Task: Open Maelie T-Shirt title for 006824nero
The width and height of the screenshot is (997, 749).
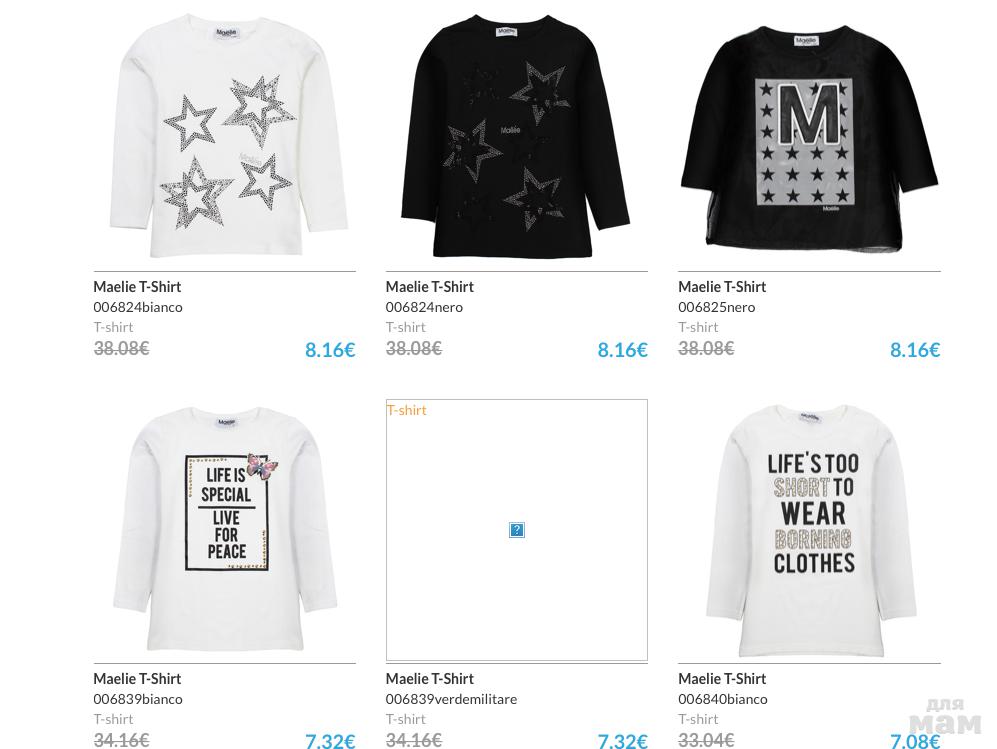Action: [x=430, y=287]
